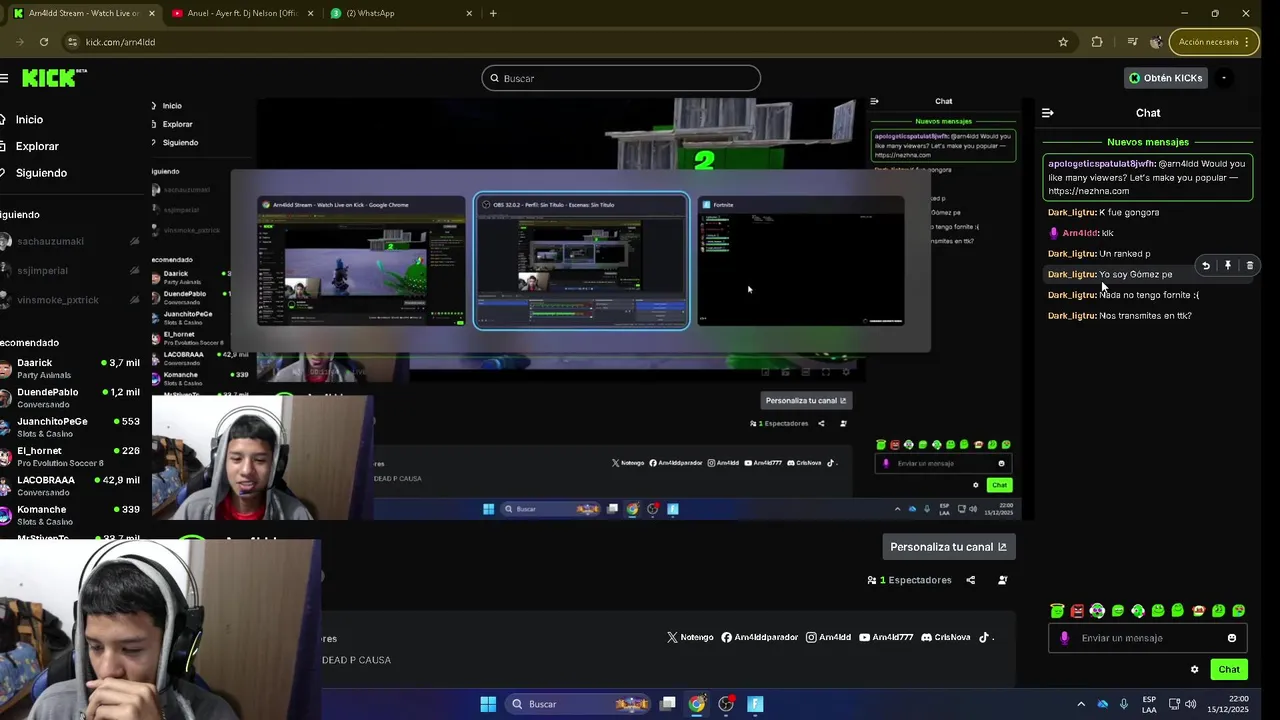Open chat settings gear icon
Image resolution: width=1280 pixels, height=720 pixels.
[x=1194, y=670]
